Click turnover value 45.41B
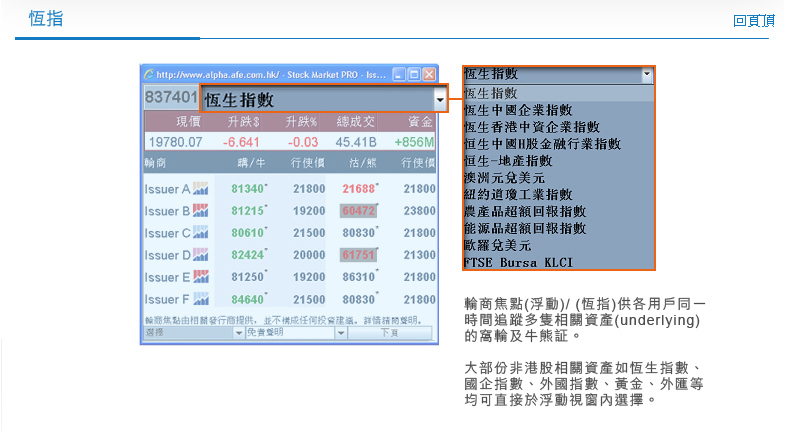This screenshot has height=432, width=788. tap(356, 142)
